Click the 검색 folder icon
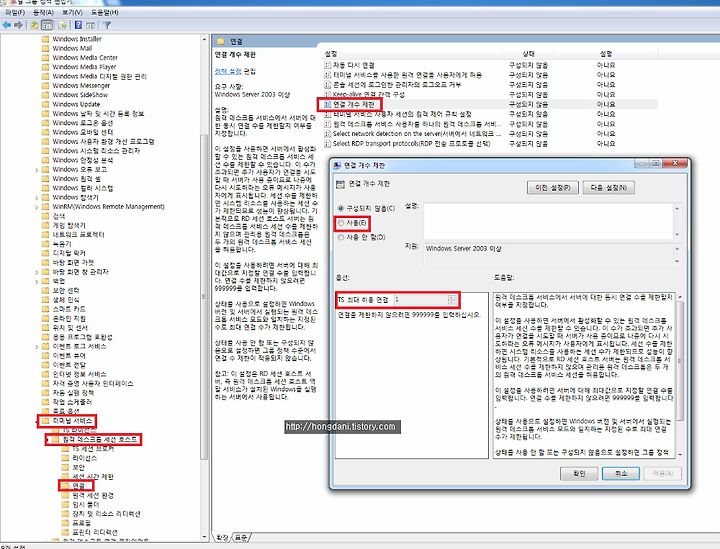 click(45, 216)
